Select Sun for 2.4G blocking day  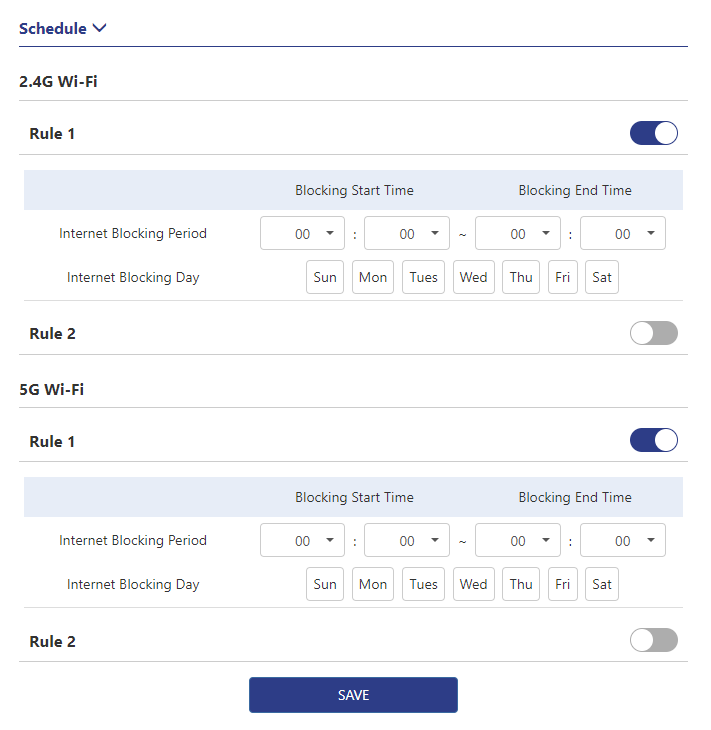coord(325,277)
